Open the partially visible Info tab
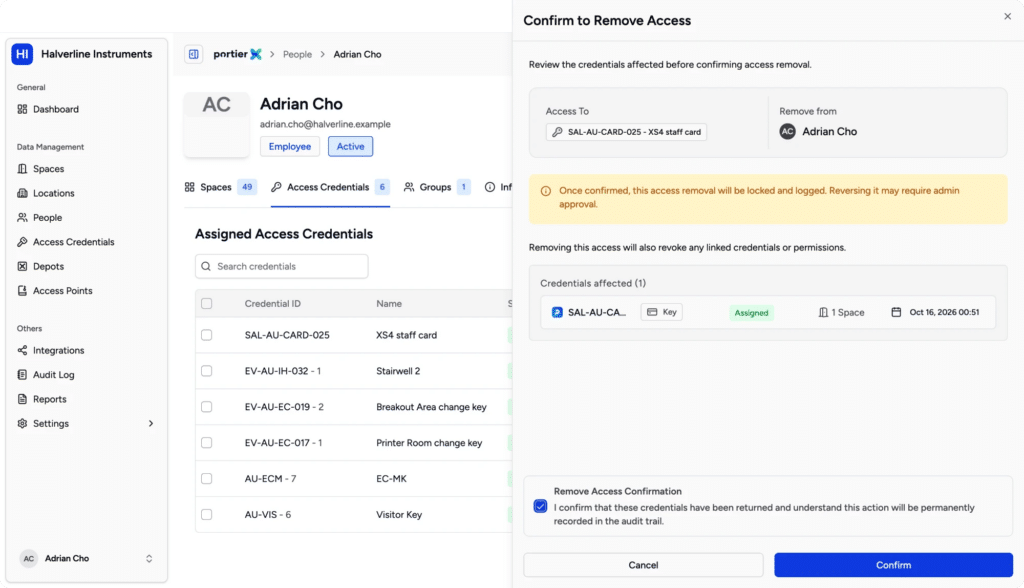The image size is (1024, 588). point(498,188)
